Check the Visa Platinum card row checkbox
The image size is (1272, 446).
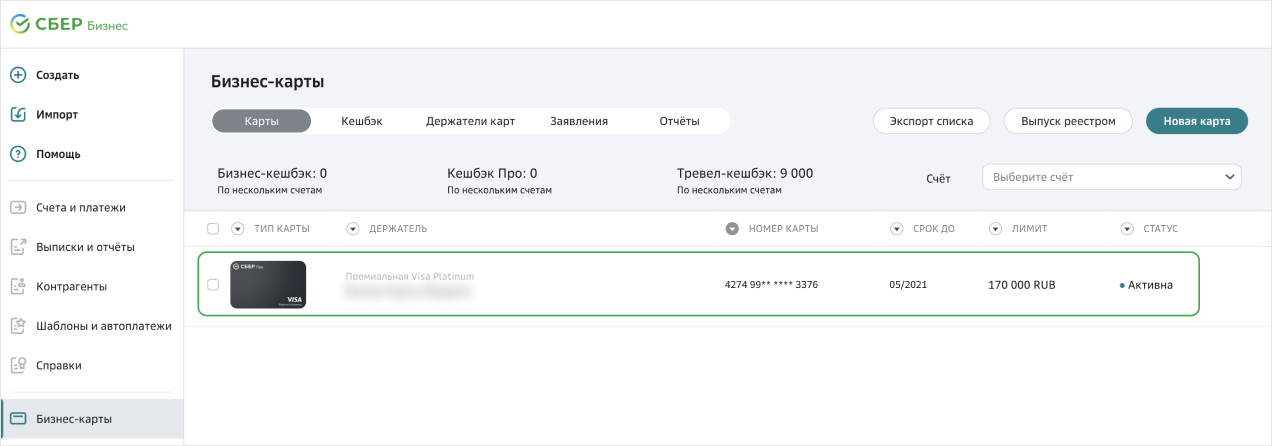point(213,285)
